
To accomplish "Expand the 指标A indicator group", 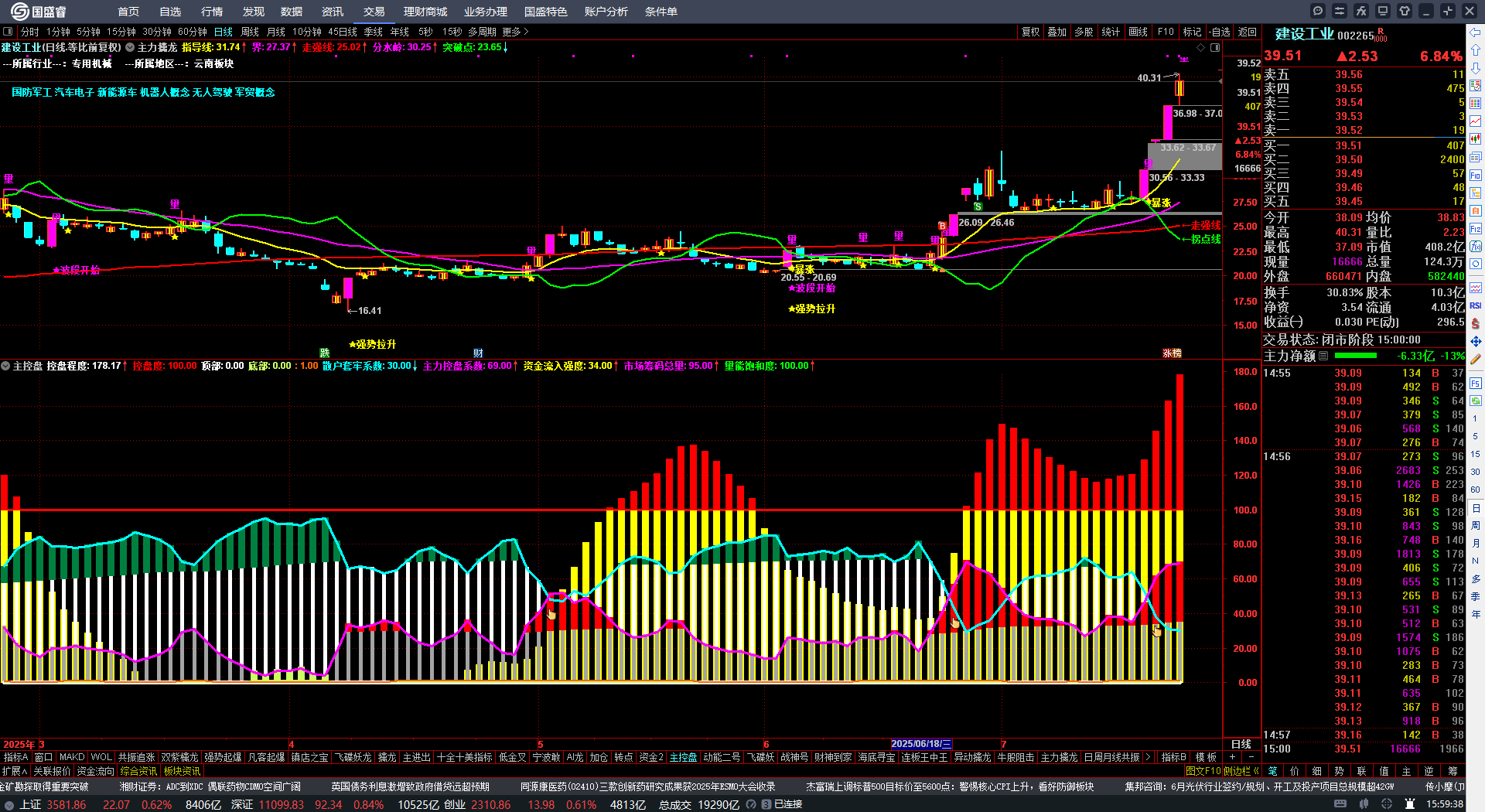I will pyautogui.click(x=15, y=757).
